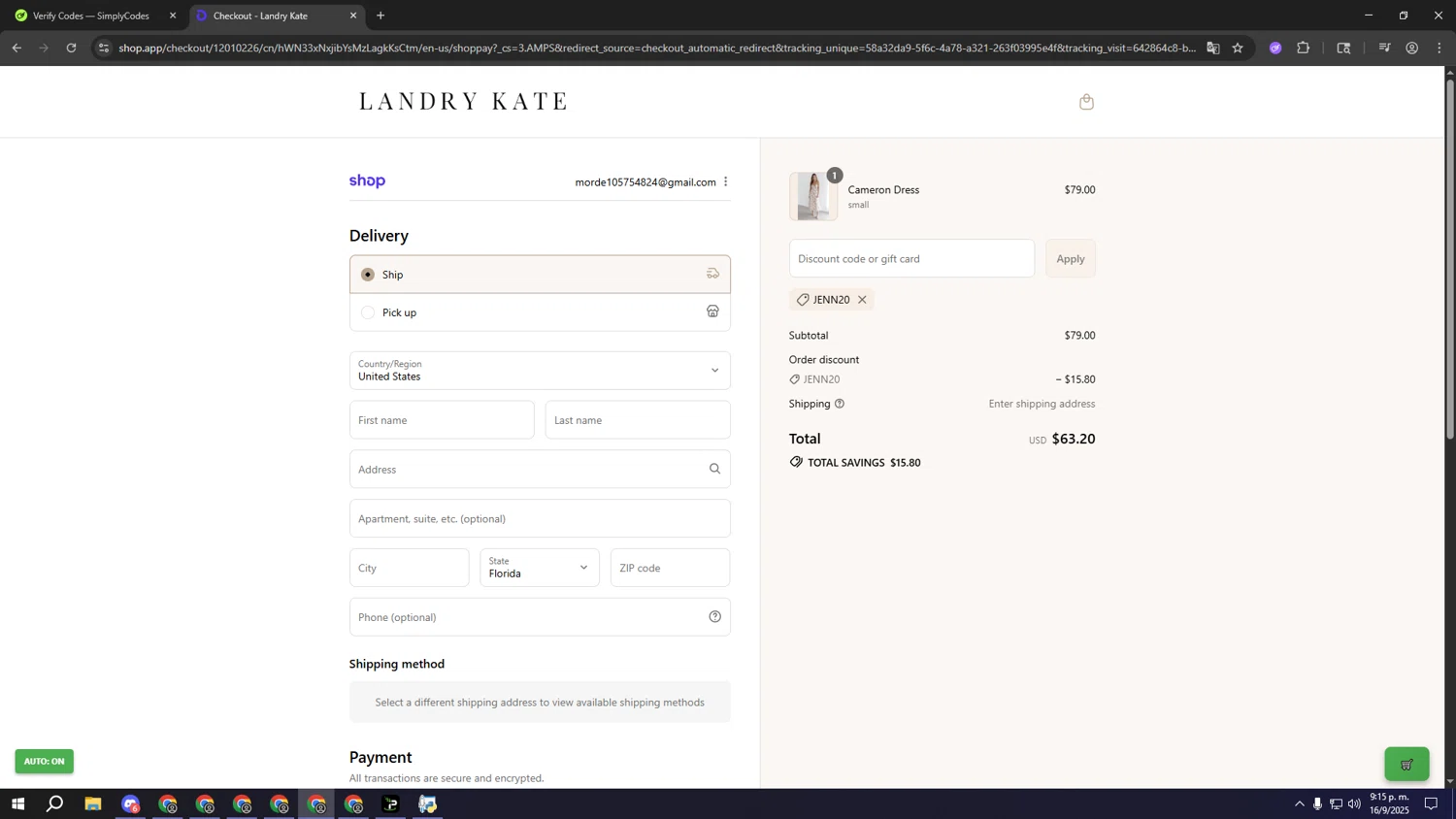1456x819 pixels.
Task: Open the notification center icon
Action: [1431, 803]
